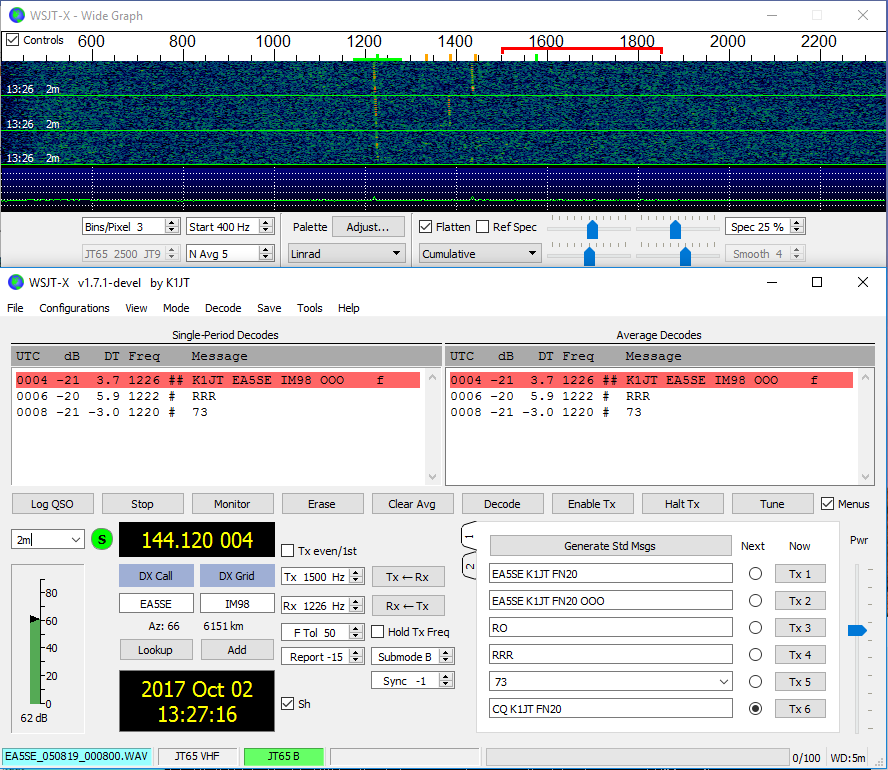
Task: Click the green S status indicator
Action: [x=103, y=540]
